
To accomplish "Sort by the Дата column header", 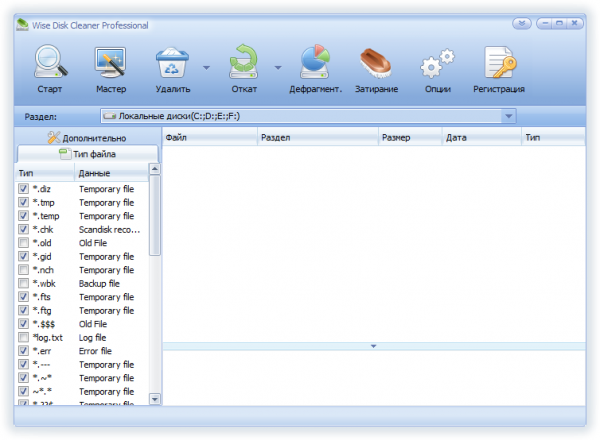I will (x=482, y=137).
